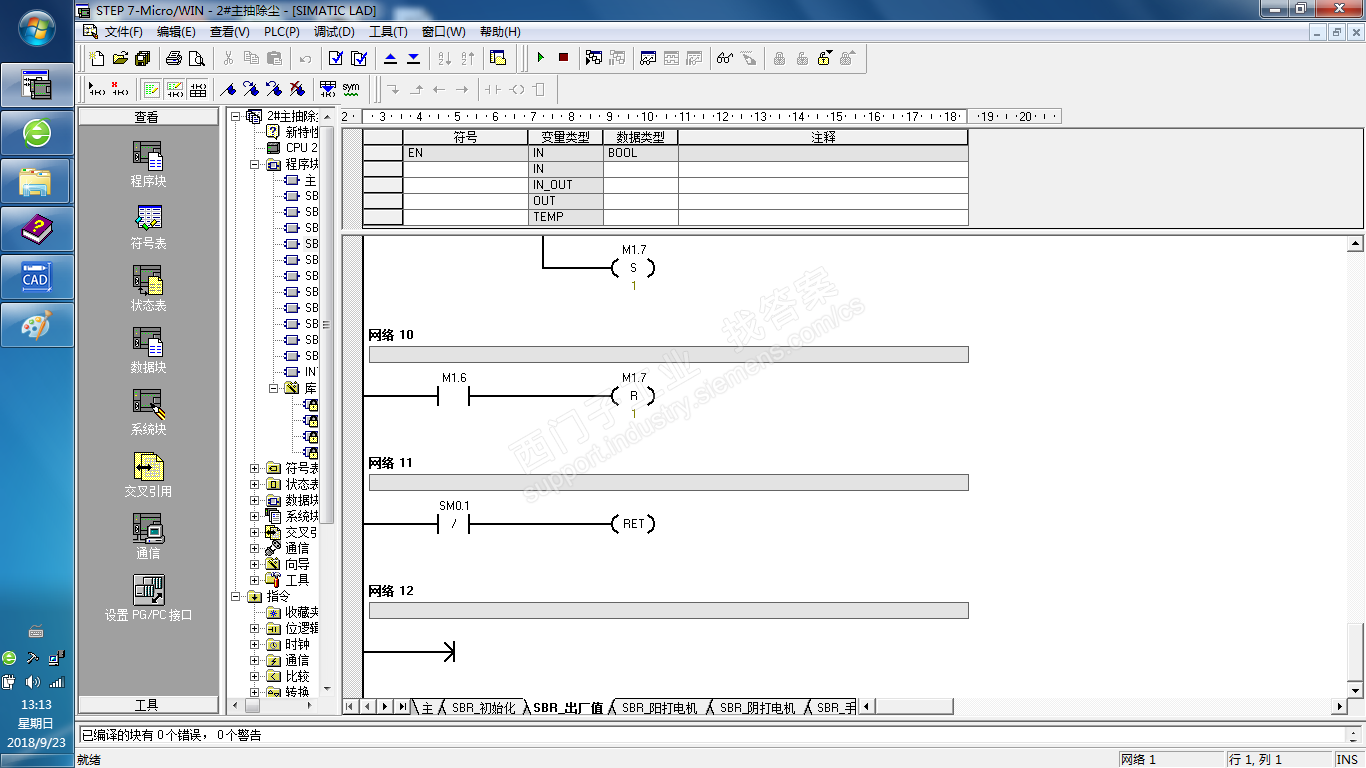
Task: Toggle the network comments view button
Action: point(174,89)
